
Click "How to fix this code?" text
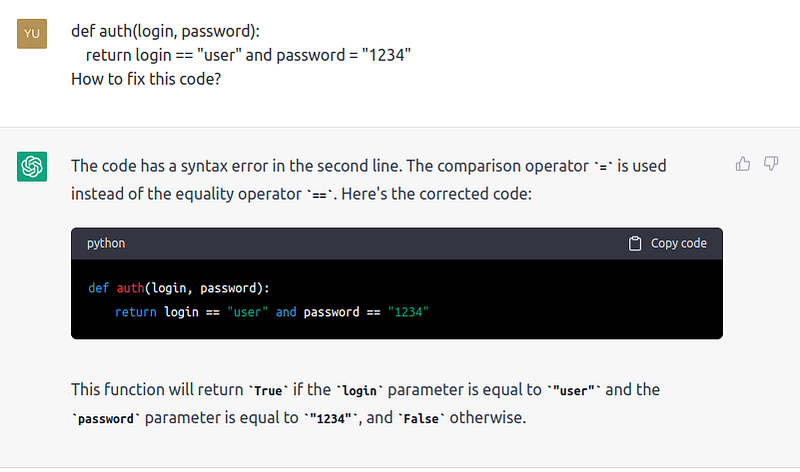(x=146, y=79)
